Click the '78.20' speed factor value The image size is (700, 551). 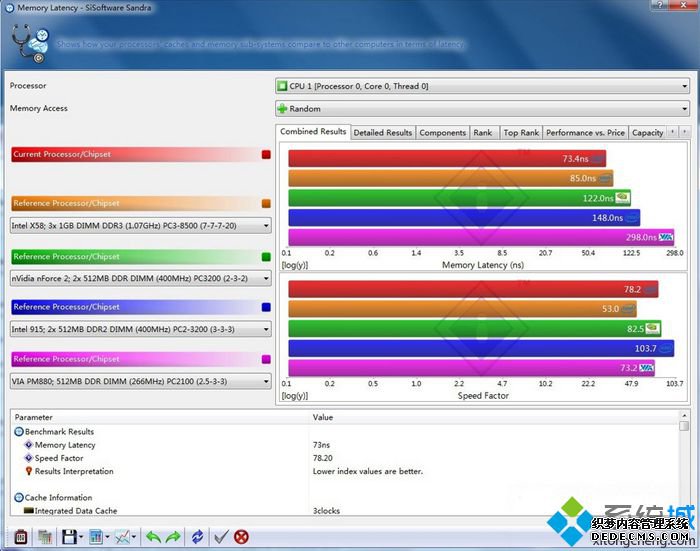point(323,458)
